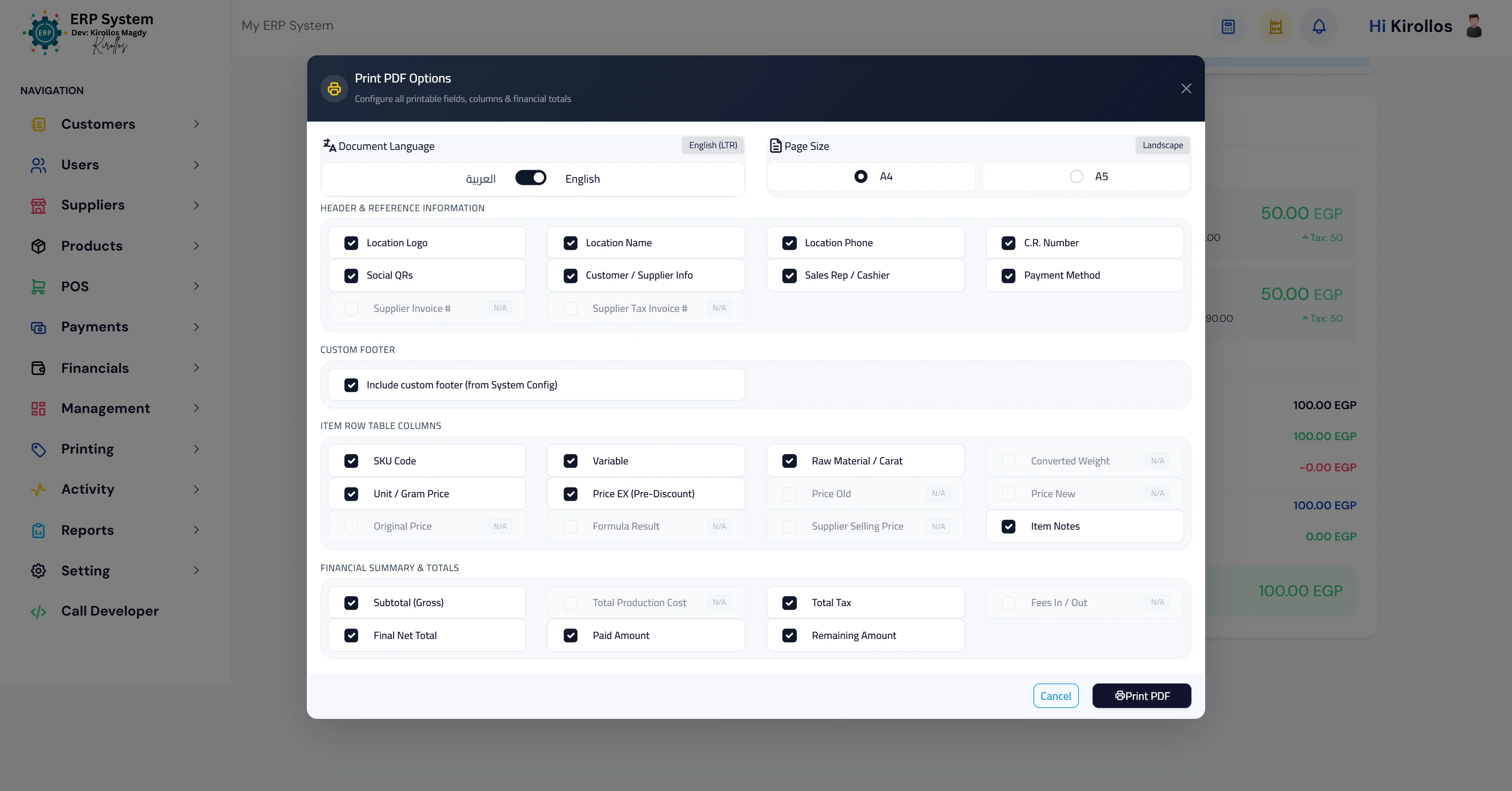Click the My ERP System title
Image resolution: width=1512 pixels, height=791 pixels.
click(x=287, y=26)
